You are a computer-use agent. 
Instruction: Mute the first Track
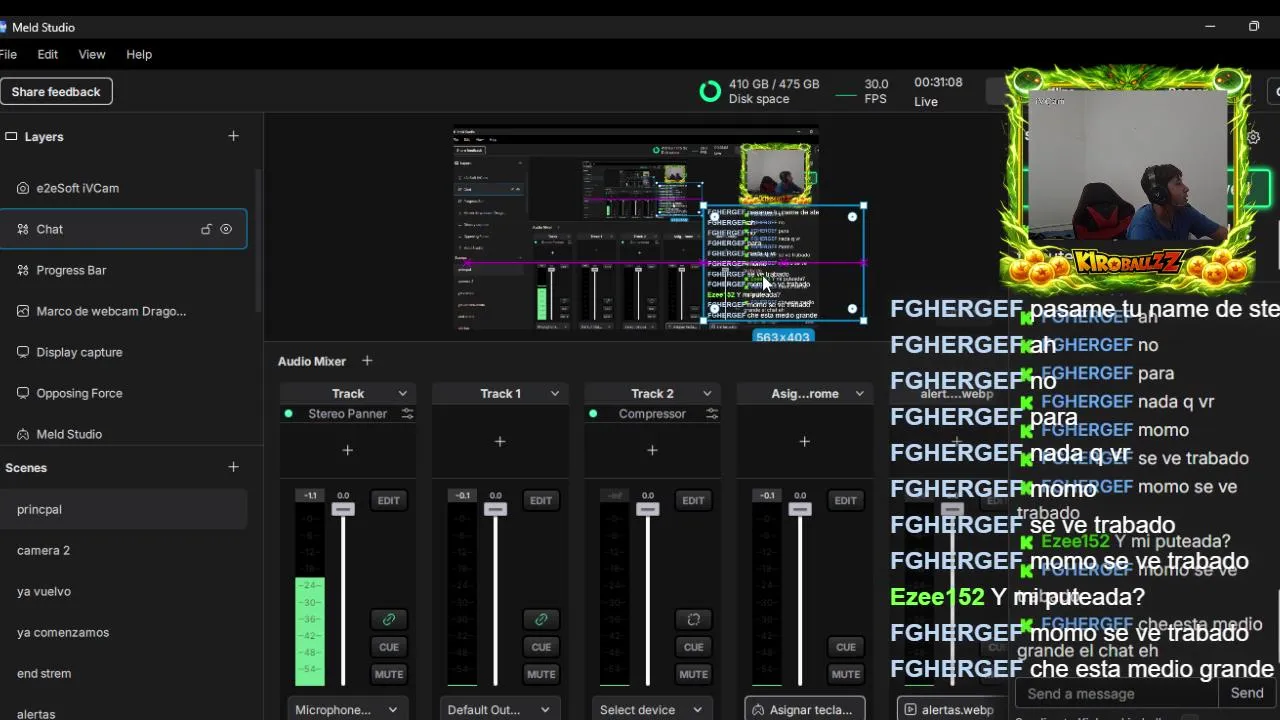pyautogui.click(x=389, y=674)
